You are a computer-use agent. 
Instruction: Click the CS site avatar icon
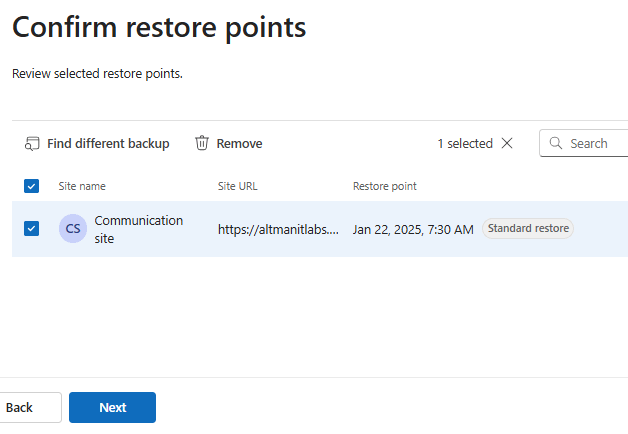73,229
